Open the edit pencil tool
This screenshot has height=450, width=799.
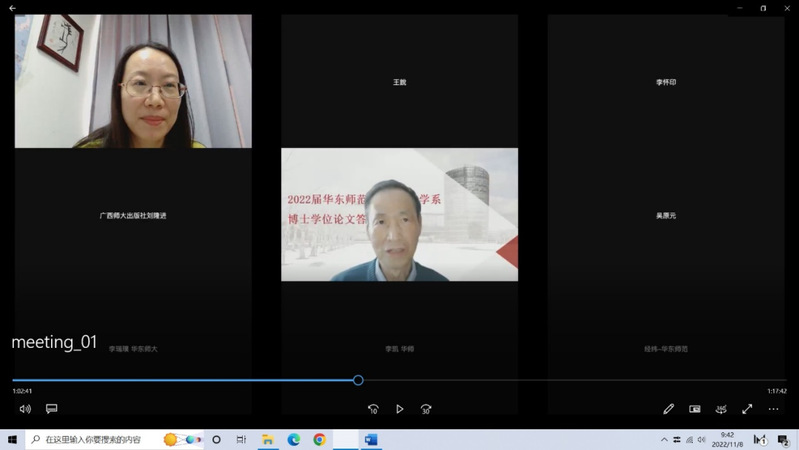tap(668, 409)
